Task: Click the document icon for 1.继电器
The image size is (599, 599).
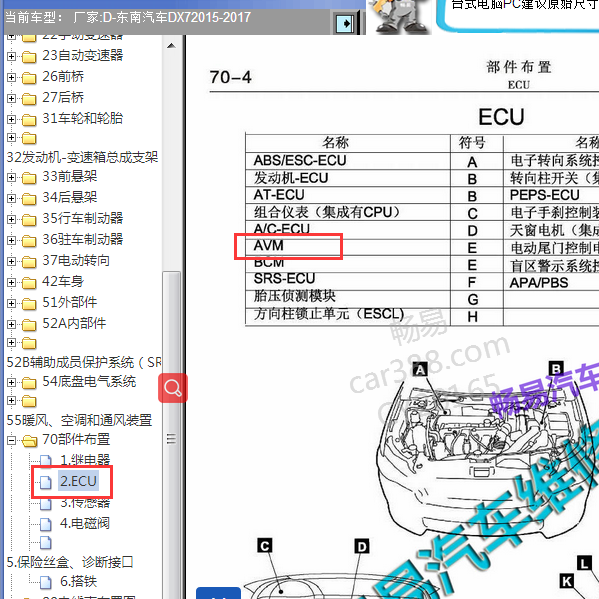Action: pos(45,461)
